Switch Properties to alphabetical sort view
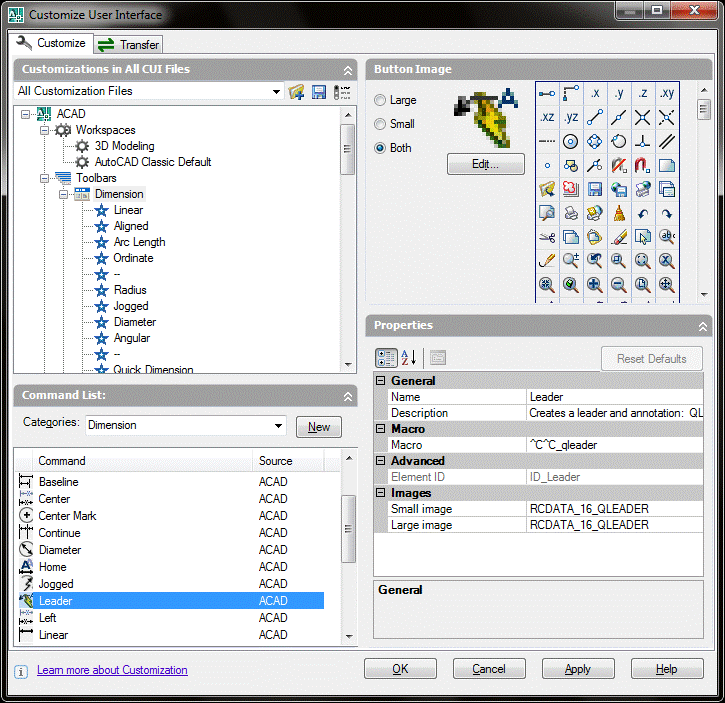Viewport: 725px width, 703px height. pyautogui.click(x=409, y=358)
